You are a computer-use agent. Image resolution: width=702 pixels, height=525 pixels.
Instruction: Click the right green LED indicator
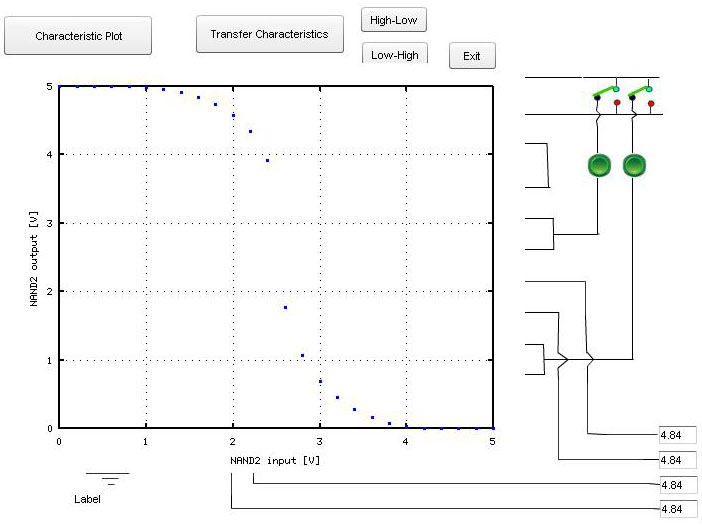(x=634, y=166)
